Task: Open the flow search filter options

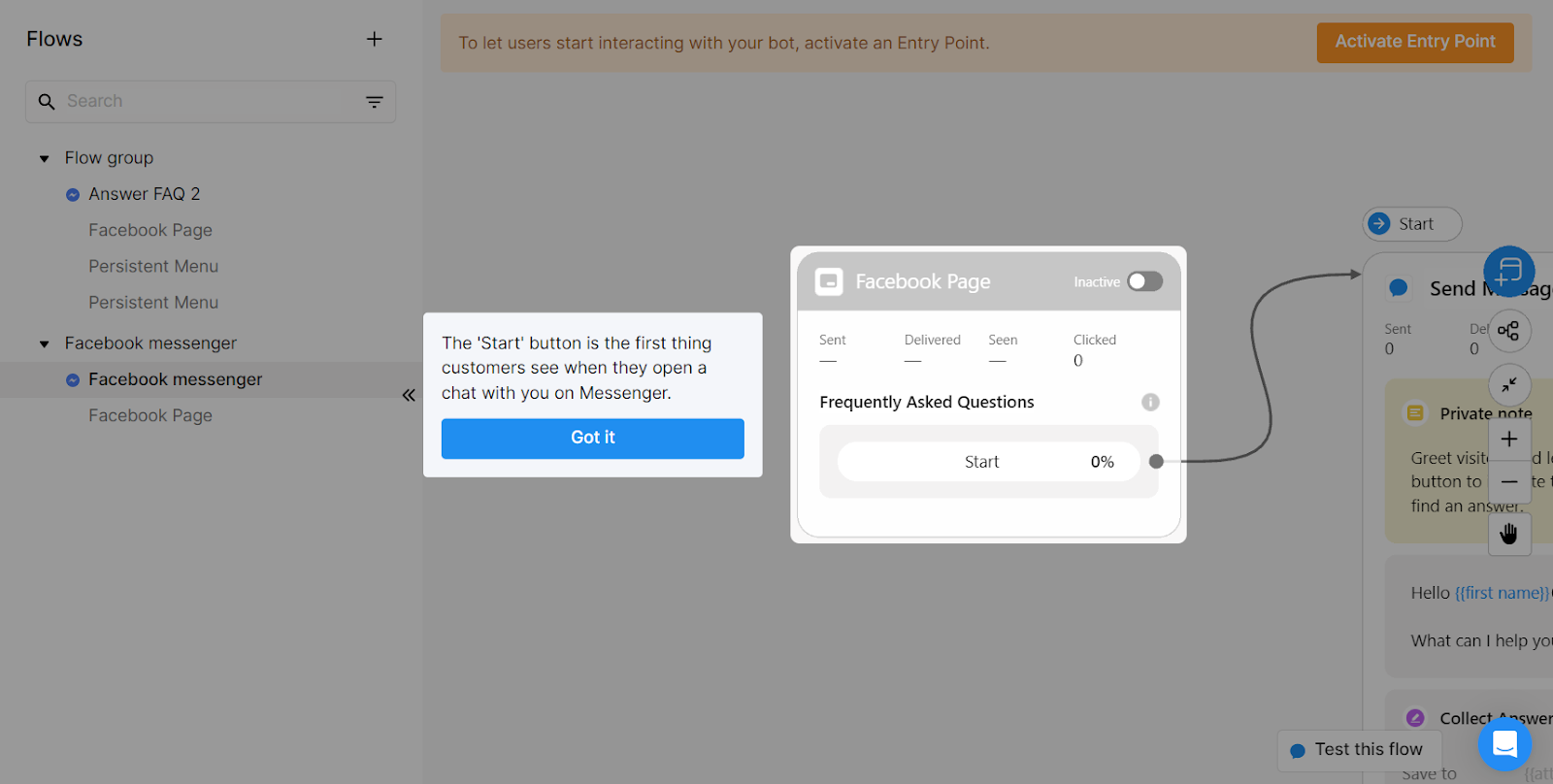Action: [x=374, y=102]
